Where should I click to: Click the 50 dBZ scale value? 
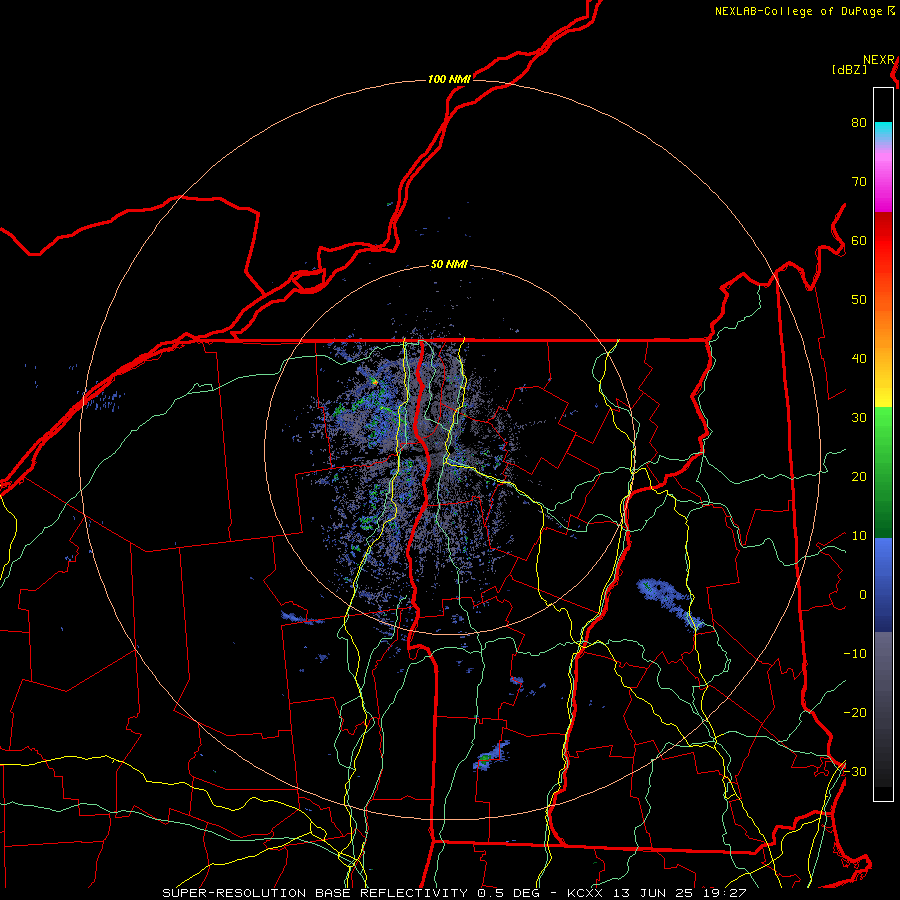tap(859, 300)
